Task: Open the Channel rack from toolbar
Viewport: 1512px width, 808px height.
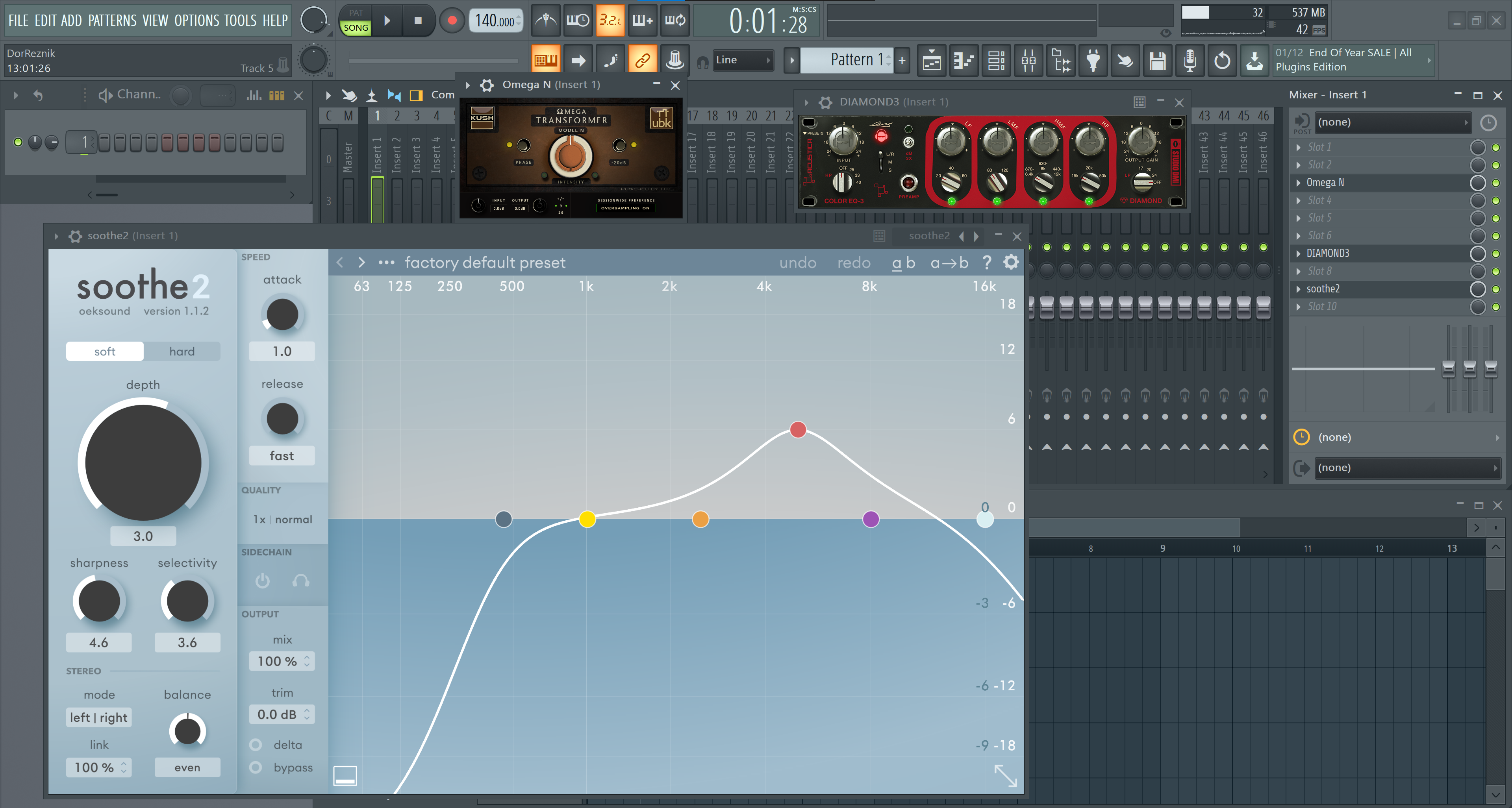Action: pyautogui.click(x=996, y=61)
